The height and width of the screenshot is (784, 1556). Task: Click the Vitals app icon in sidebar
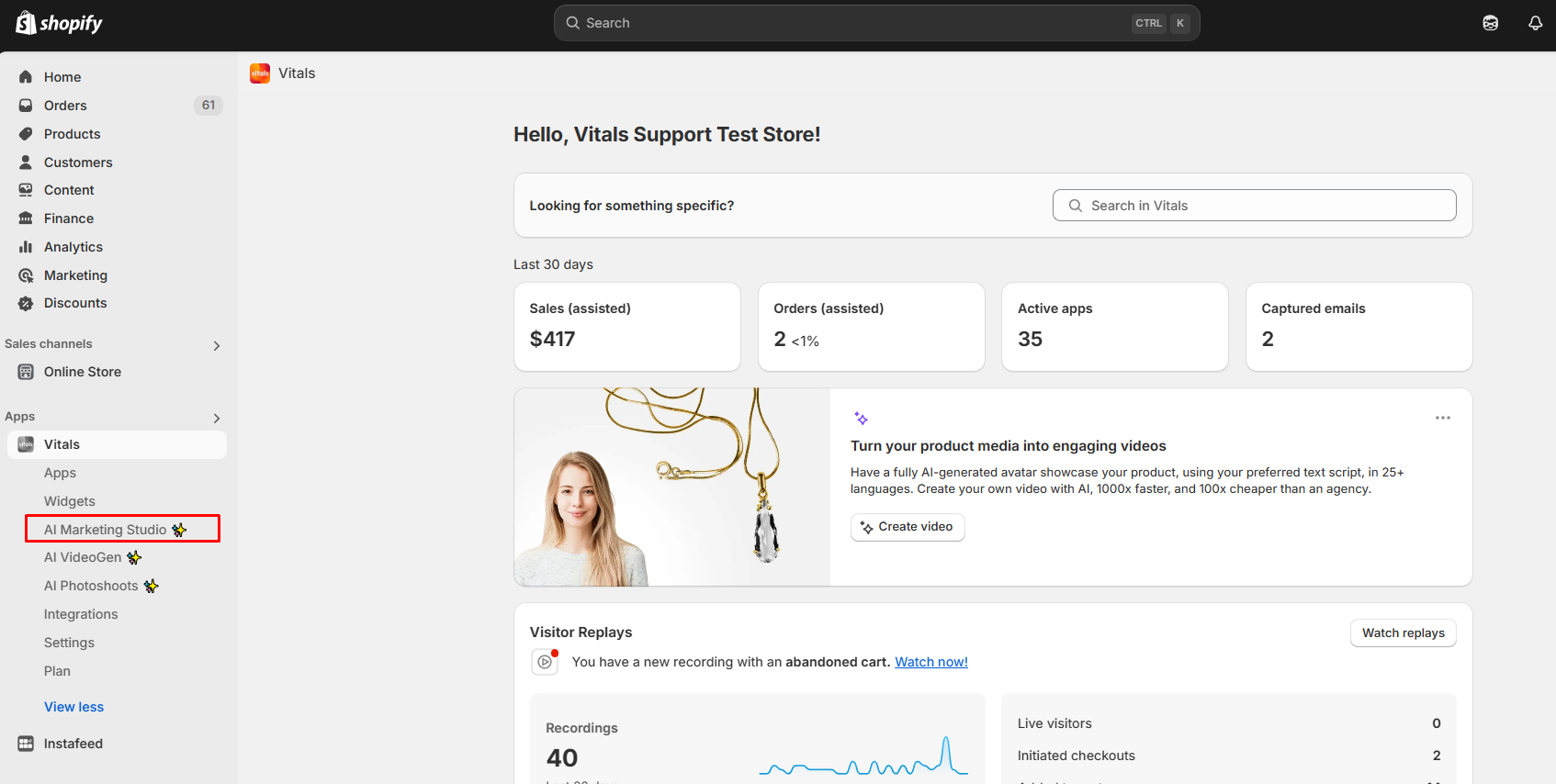pos(26,444)
